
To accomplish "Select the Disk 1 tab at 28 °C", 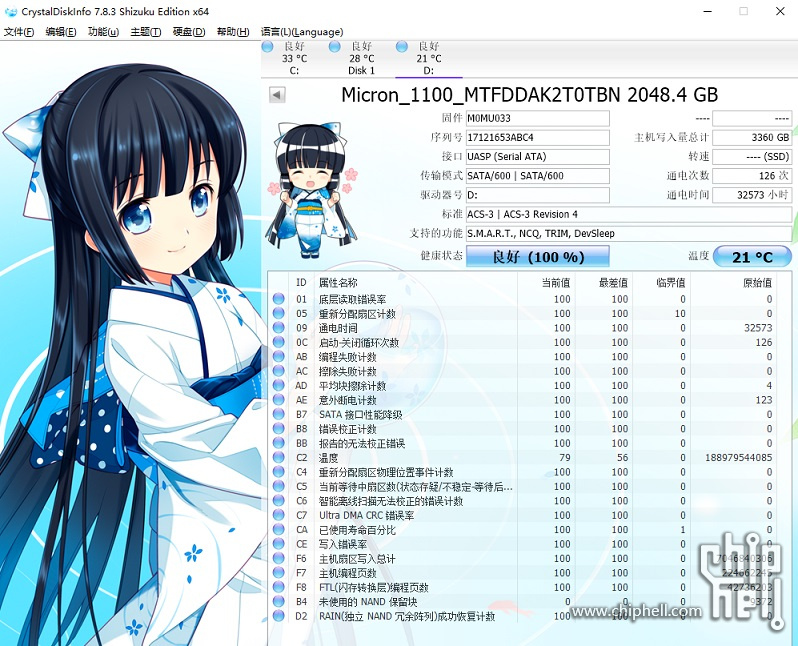I will click(x=361, y=59).
